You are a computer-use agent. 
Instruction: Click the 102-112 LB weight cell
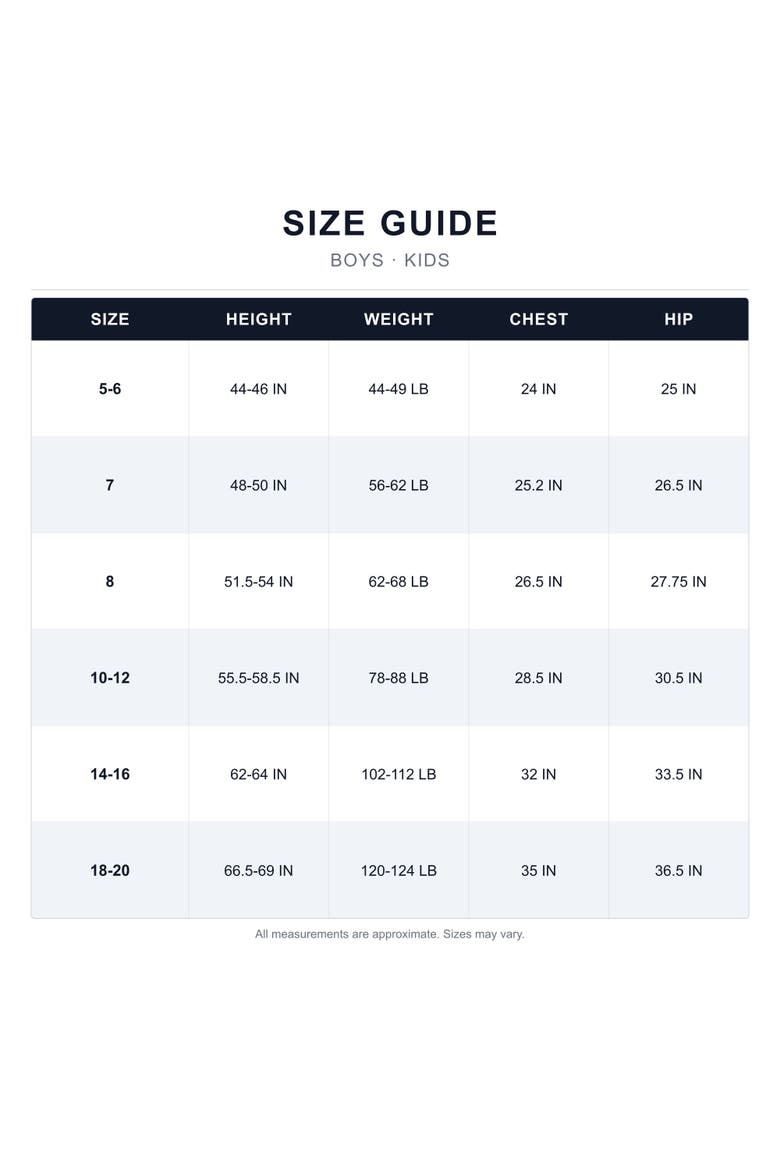399,774
